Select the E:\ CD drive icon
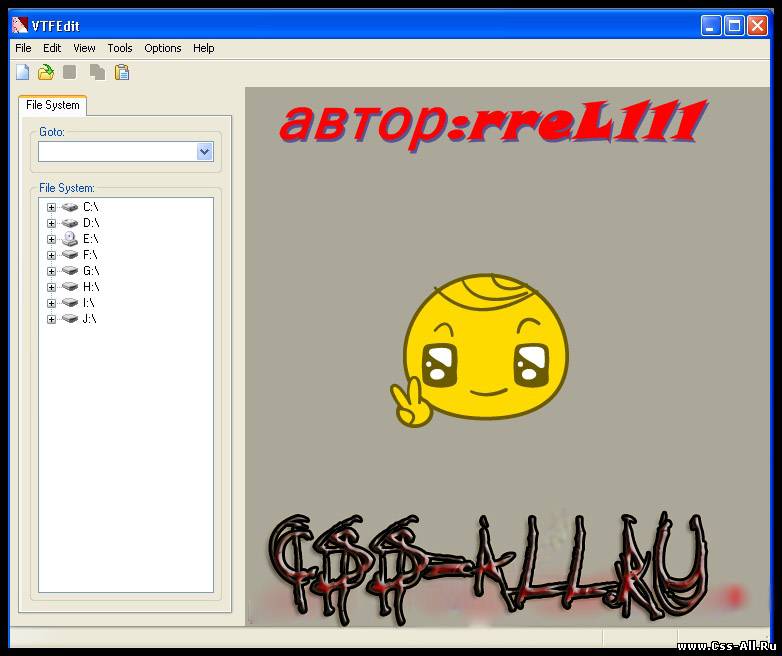Viewport: 782px width, 656px height. 70,238
